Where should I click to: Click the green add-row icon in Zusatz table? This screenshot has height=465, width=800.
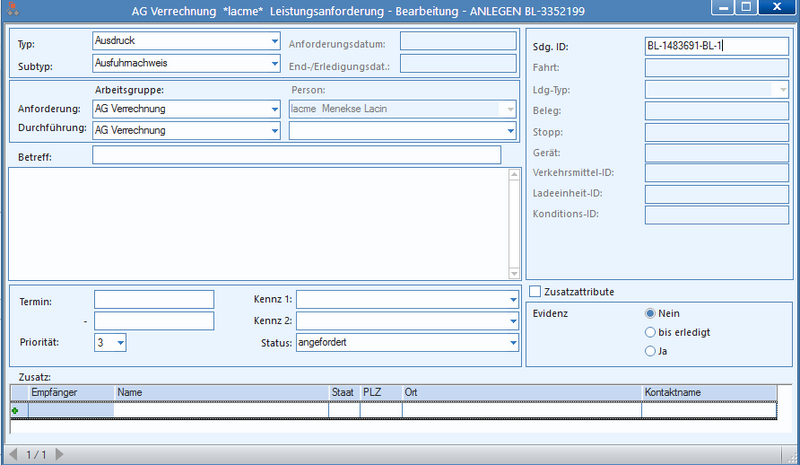coord(15,410)
